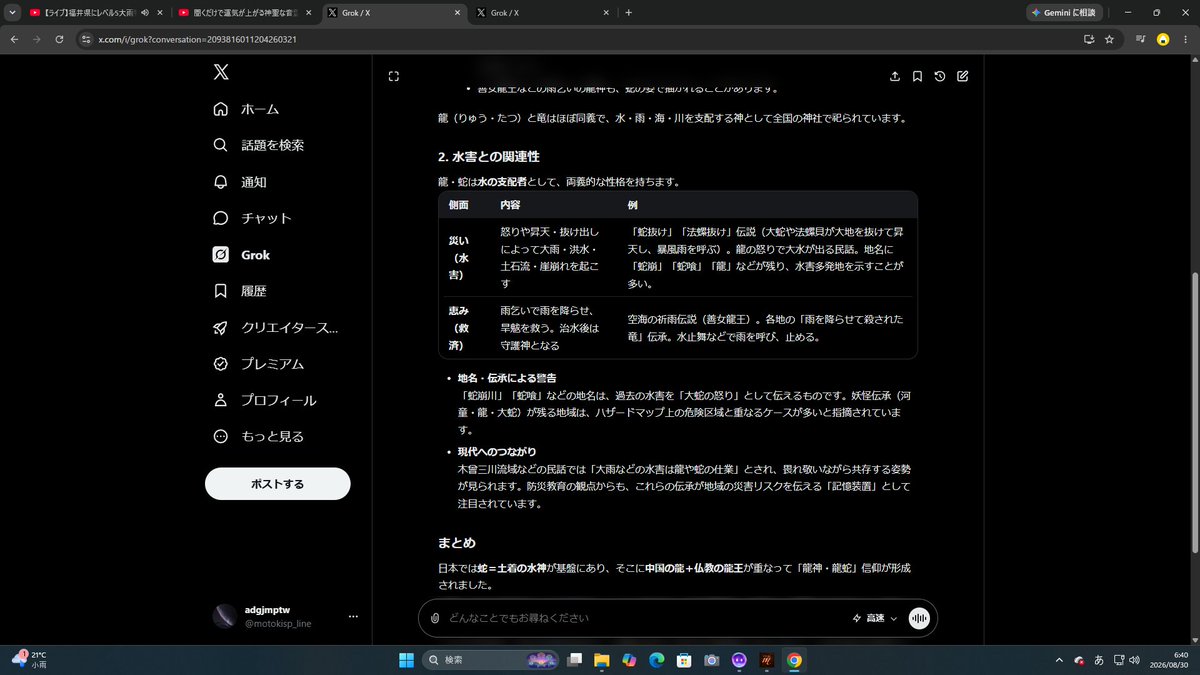Click the ポストする button
The height and width of the screenshot is (675, 1200).
[x=278, y=484]
